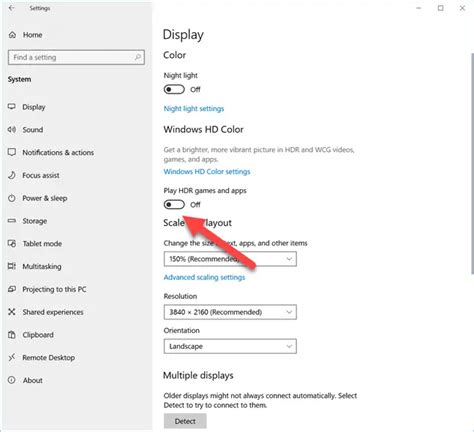The height and width of the screenshot is (432, 474).
Task: Click the Display monitor icon in sidebar
Action: [x=12, y=107]
